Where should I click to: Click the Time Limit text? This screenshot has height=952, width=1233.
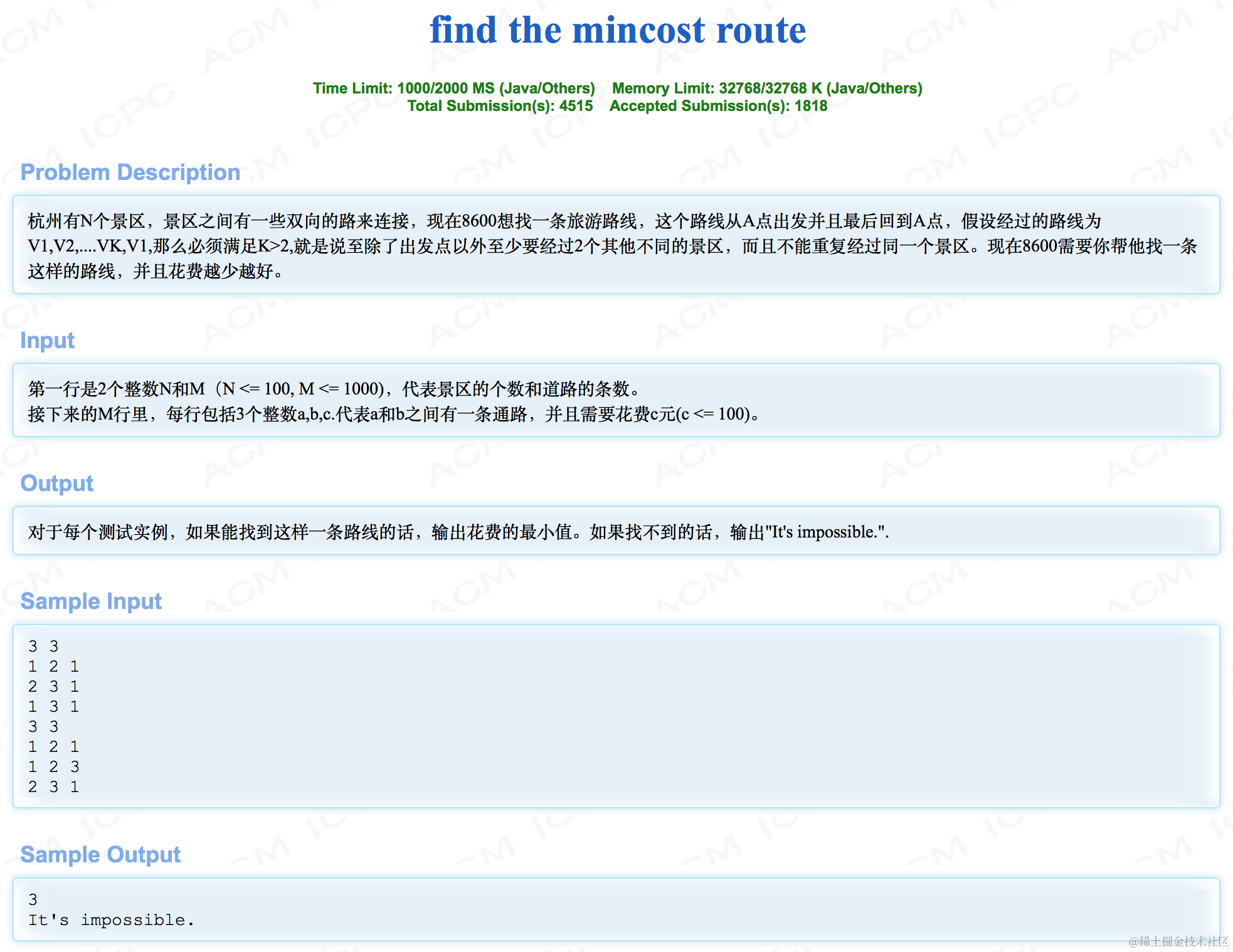(453, 88)
